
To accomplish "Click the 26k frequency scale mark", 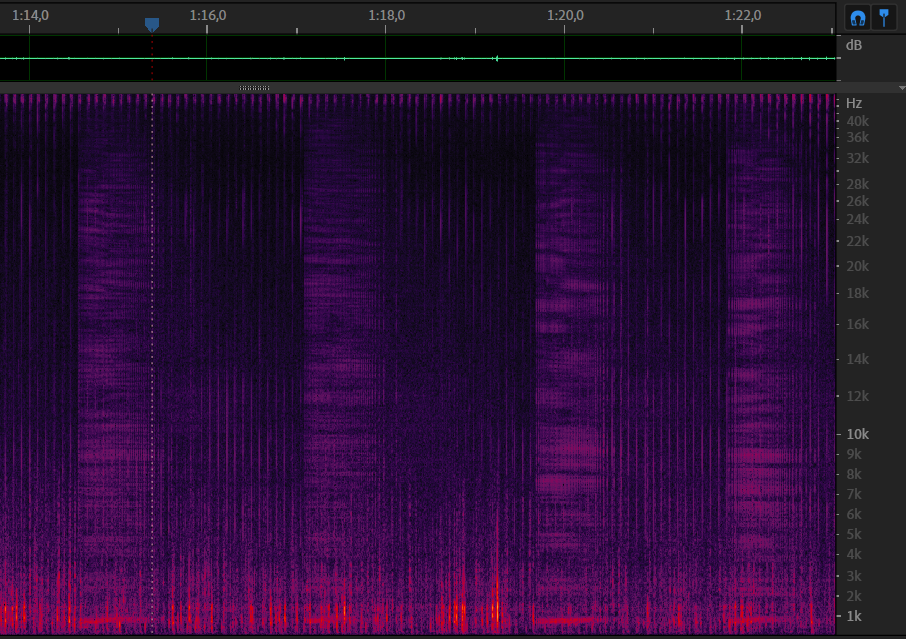I will click(857, 201).
